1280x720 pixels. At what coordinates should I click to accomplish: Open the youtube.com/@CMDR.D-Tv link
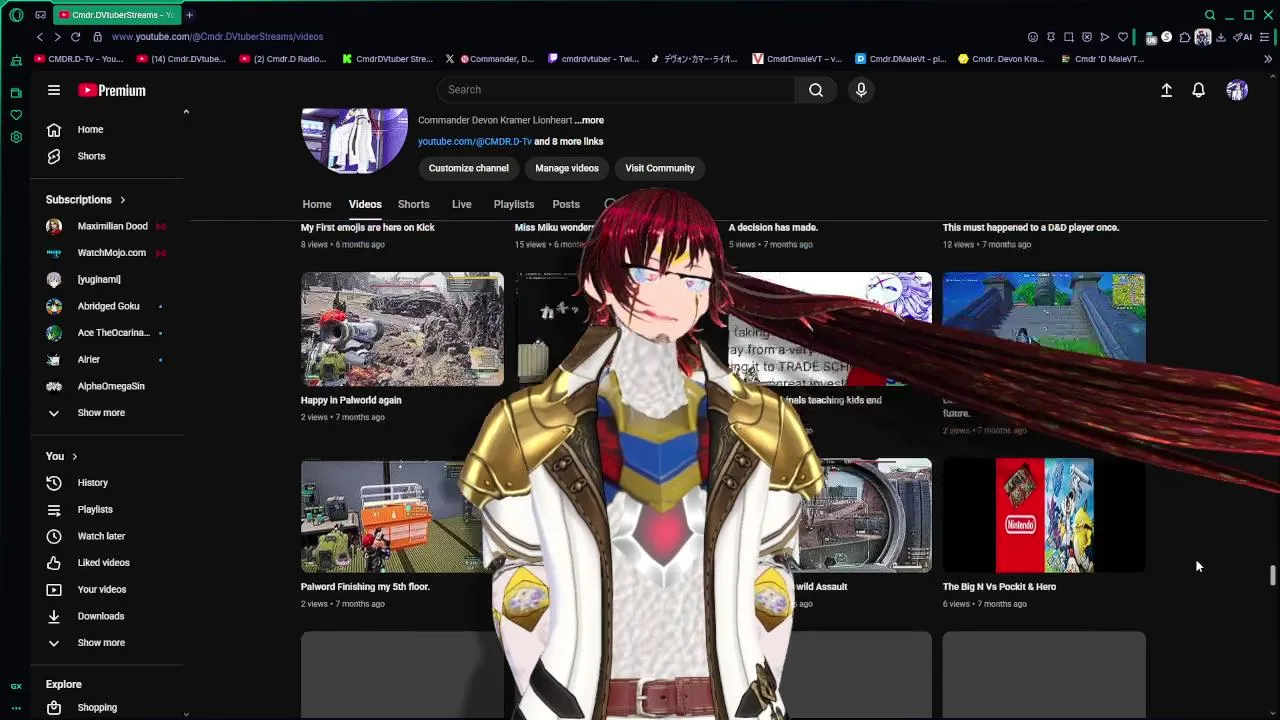474,141
